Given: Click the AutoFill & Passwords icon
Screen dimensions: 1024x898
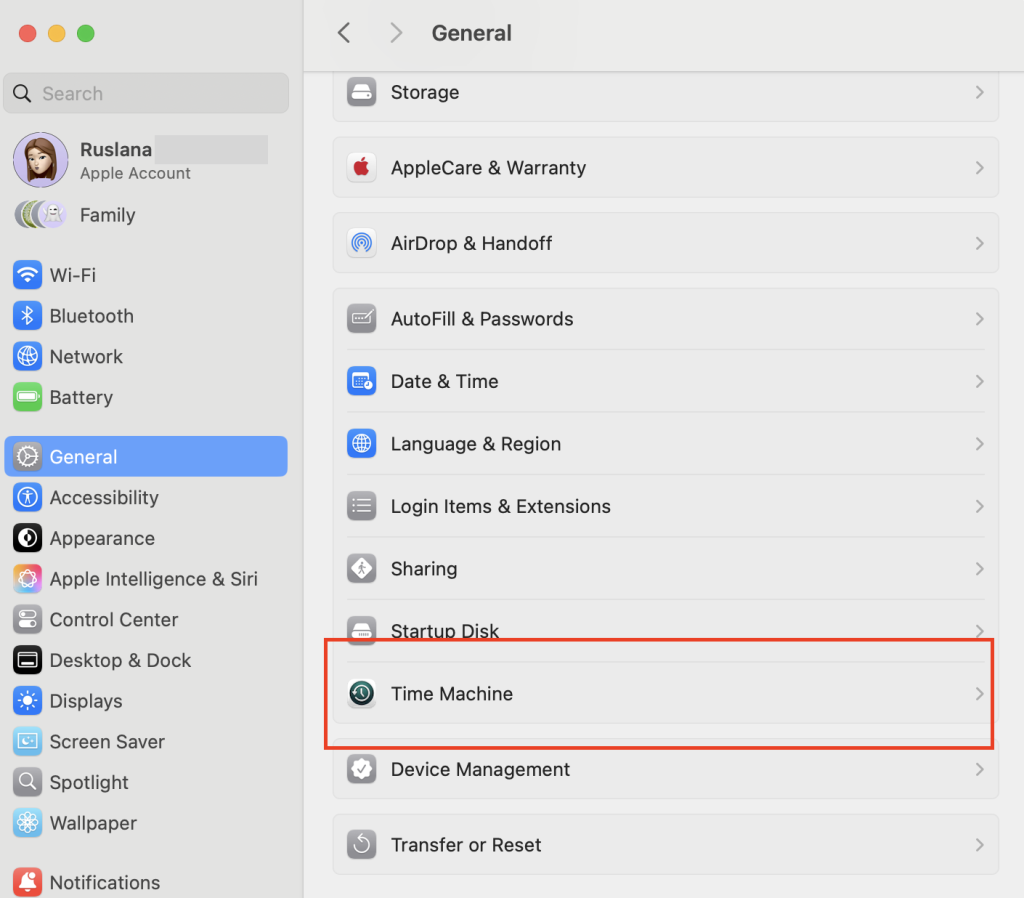Looking at the screenshot, I should (x=361, y=319).
